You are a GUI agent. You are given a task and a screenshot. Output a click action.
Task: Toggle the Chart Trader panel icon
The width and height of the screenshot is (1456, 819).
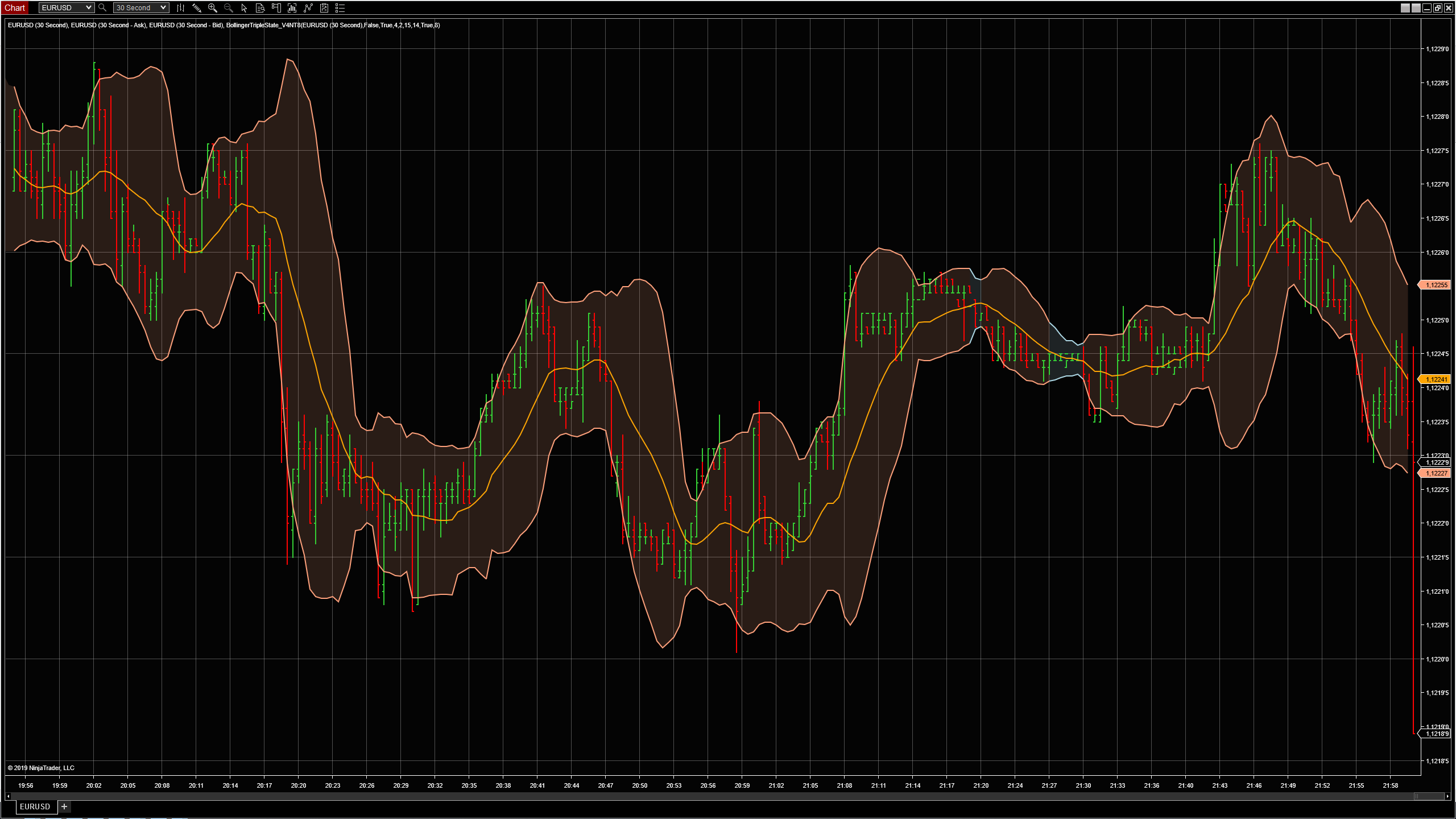pos(276,8)
